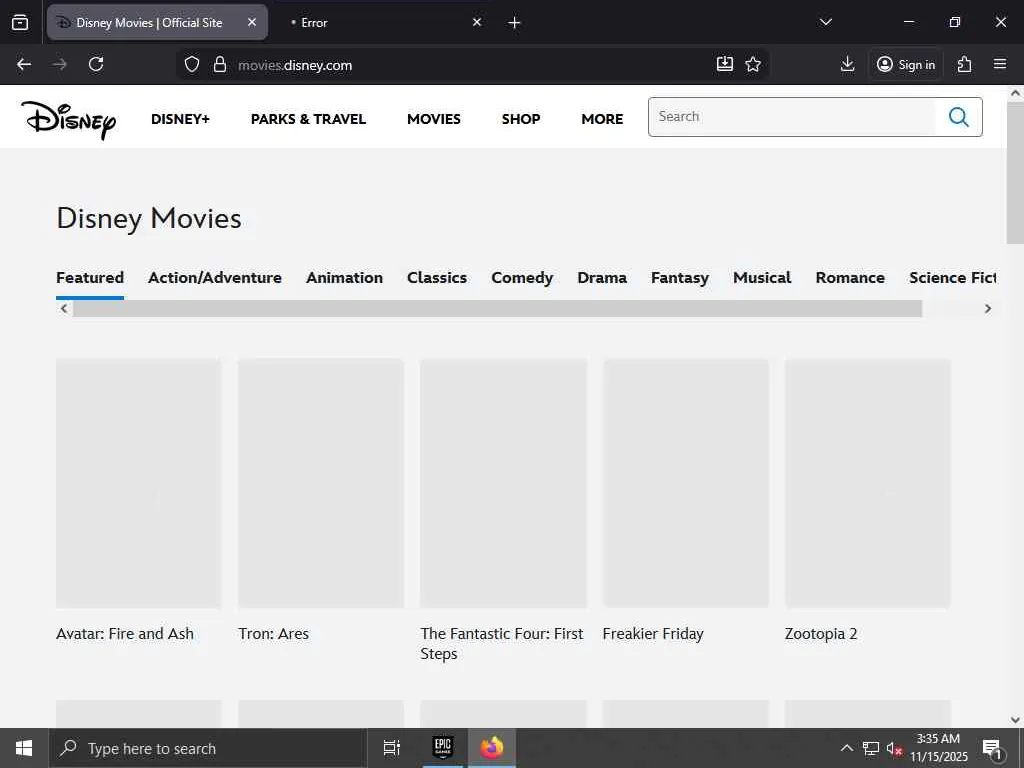Open Windows Start menu
The width and height of the screenshot is (1024, 768).
[x=24, y=748]
